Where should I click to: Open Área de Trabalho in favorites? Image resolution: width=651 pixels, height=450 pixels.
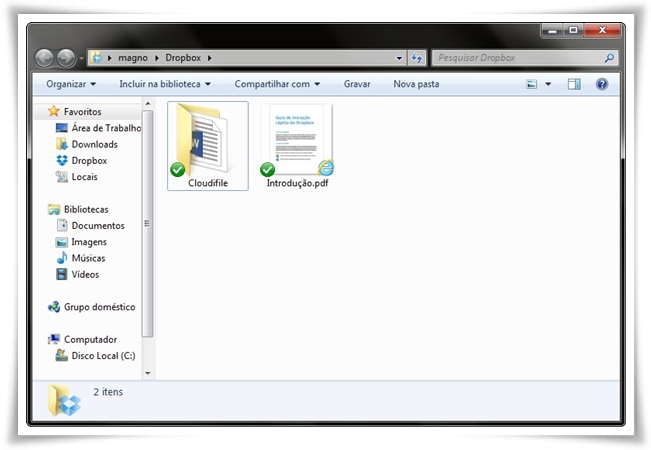pos(106,128)
